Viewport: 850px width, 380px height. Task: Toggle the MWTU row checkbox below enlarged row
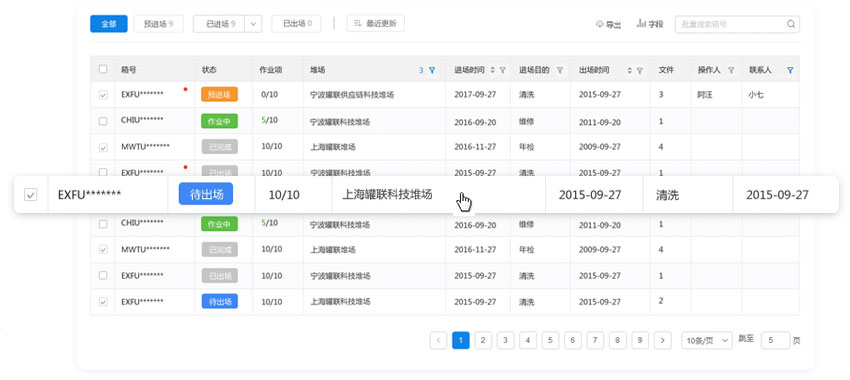103,250
